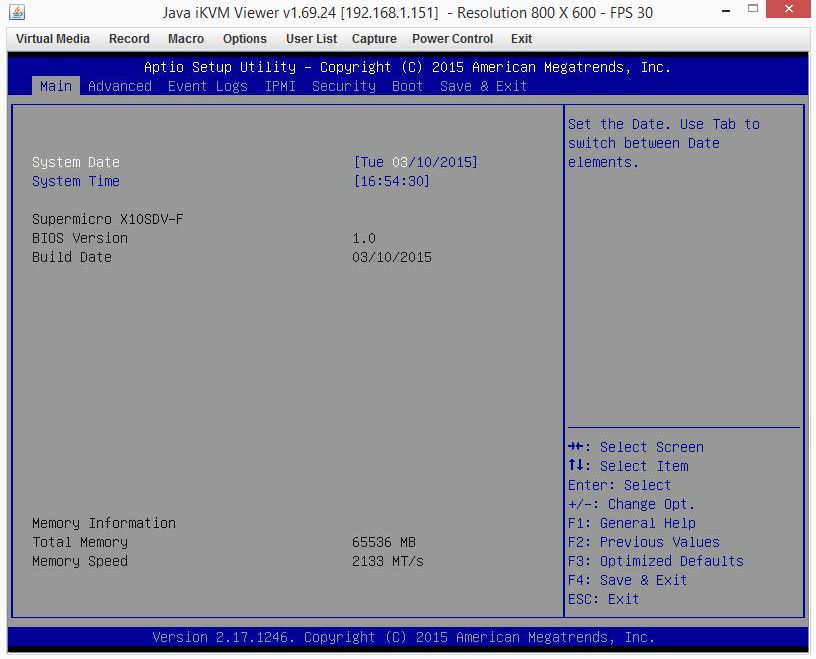
Task: Open the Macro menu
Action: [186, 39]
